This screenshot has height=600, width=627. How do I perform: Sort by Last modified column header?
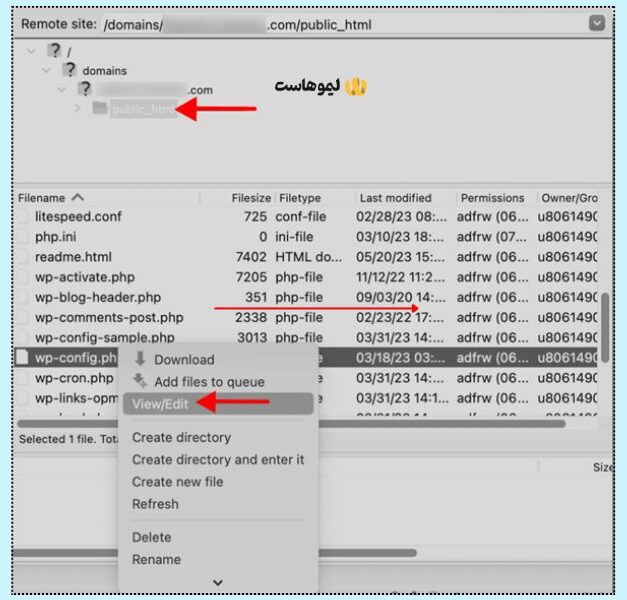click(395, 198)
